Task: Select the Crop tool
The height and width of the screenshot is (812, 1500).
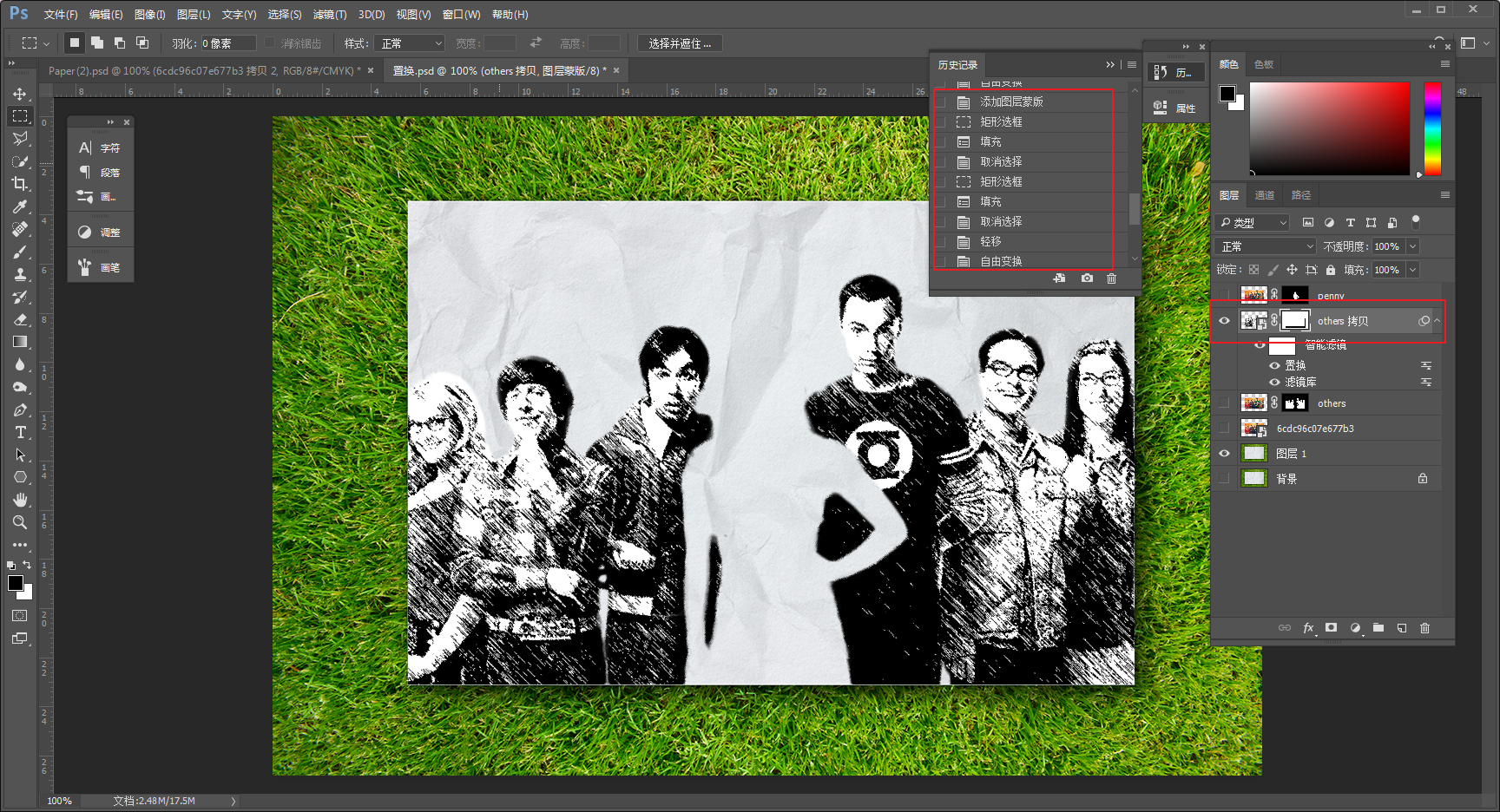Action: coord(19,184)
